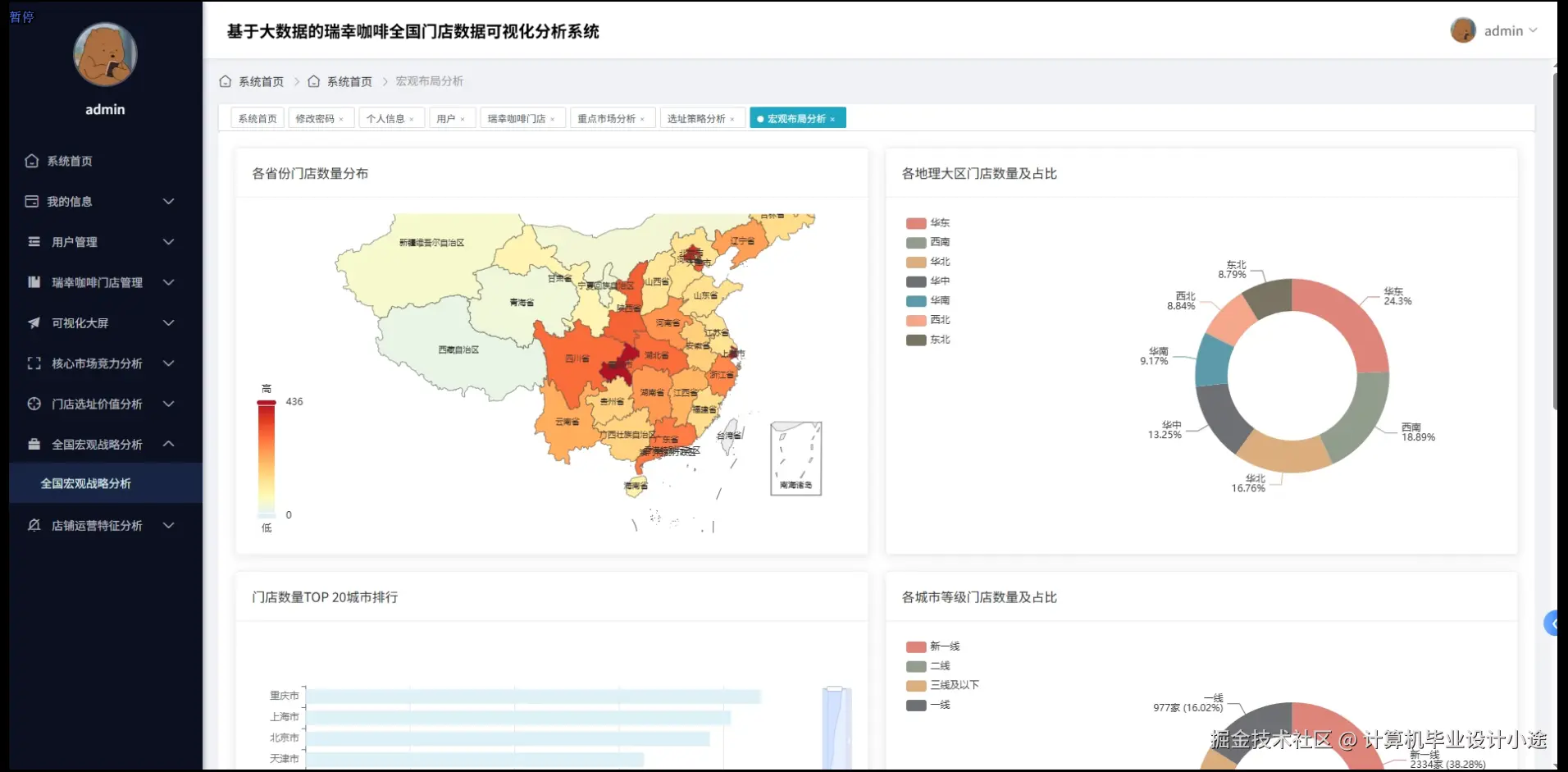Open 系统首页 in the sidebar

[106, 161]
